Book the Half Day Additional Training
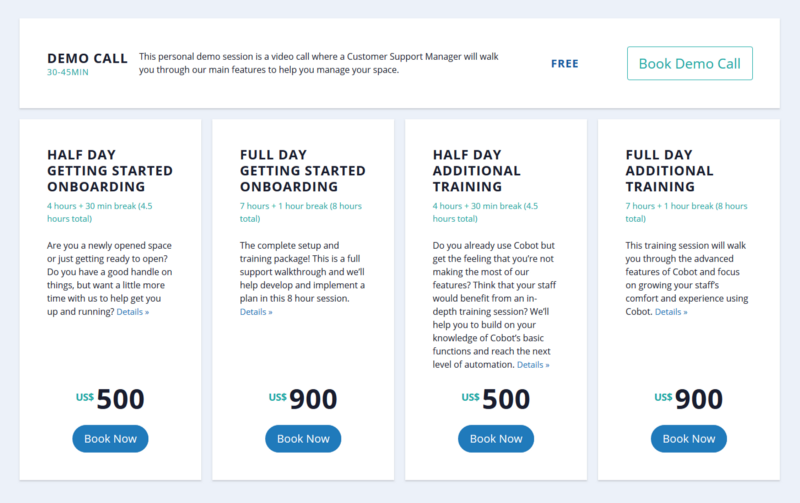800x503 pixels. click(x=496, y=439)
